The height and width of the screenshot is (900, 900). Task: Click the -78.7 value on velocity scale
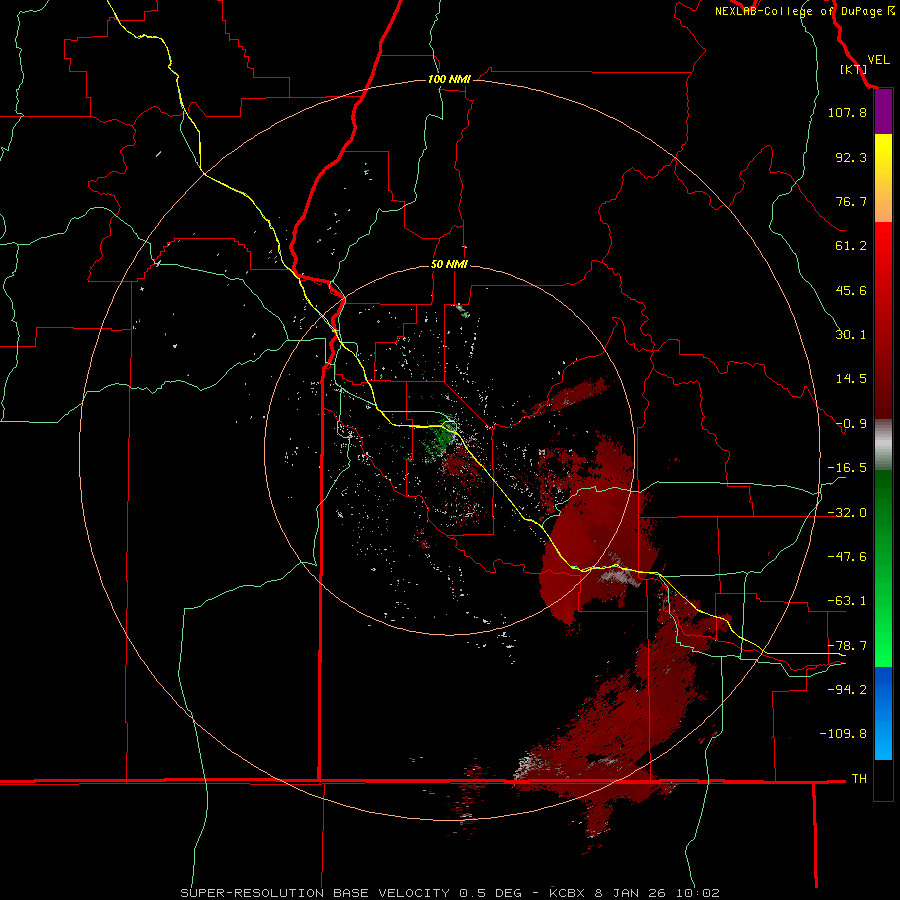pos(847,646)
